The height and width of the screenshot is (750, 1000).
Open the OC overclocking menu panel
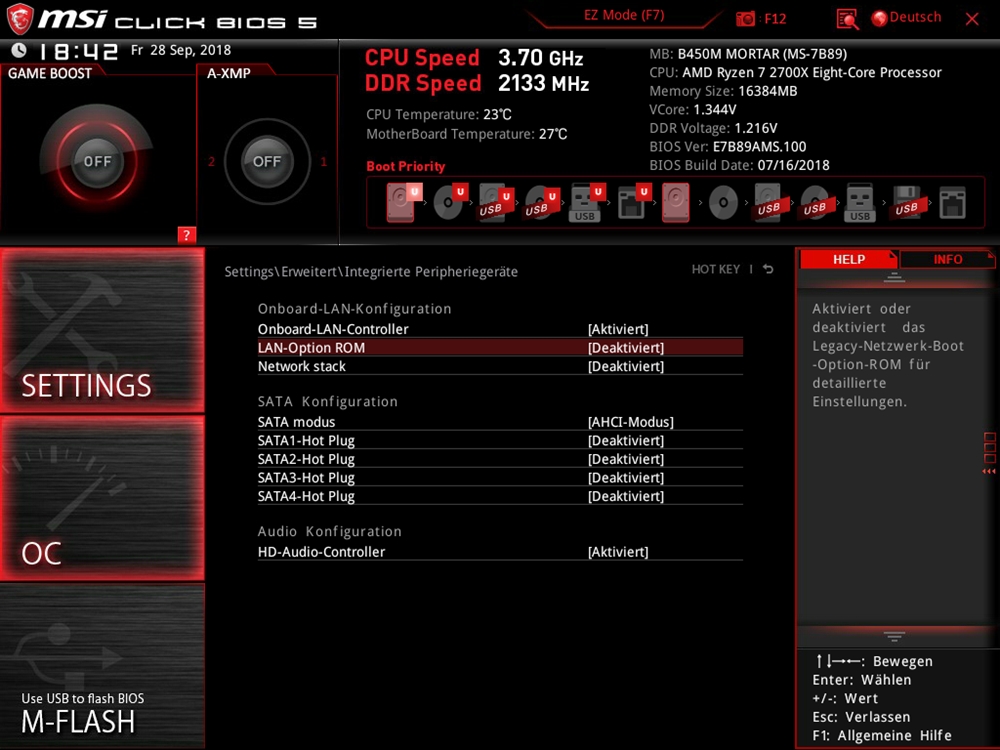pos(102,498)
